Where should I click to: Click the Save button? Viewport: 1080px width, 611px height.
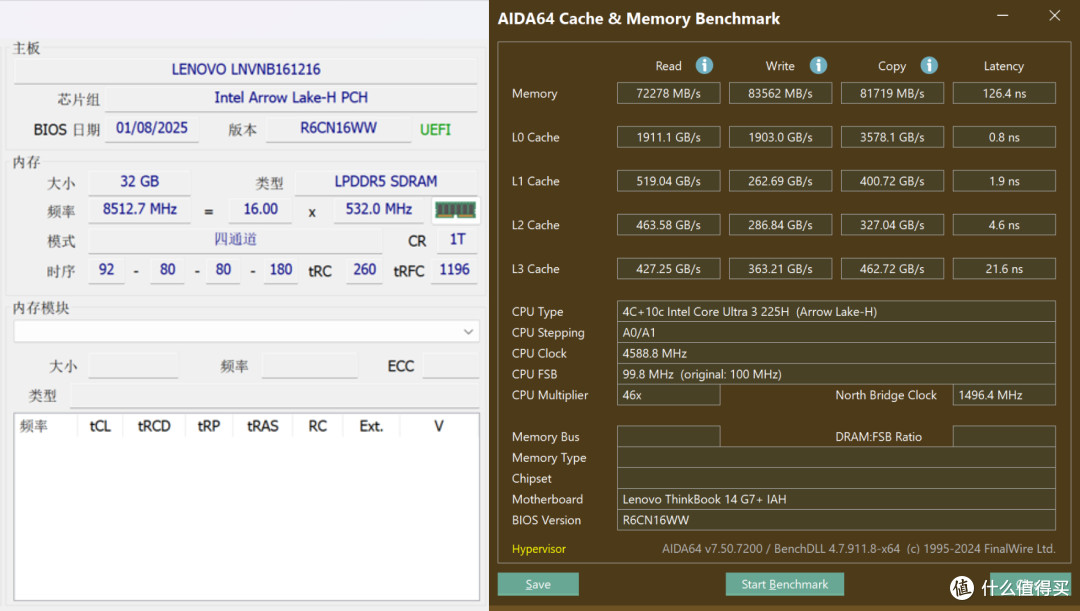[x=538, y=584]
